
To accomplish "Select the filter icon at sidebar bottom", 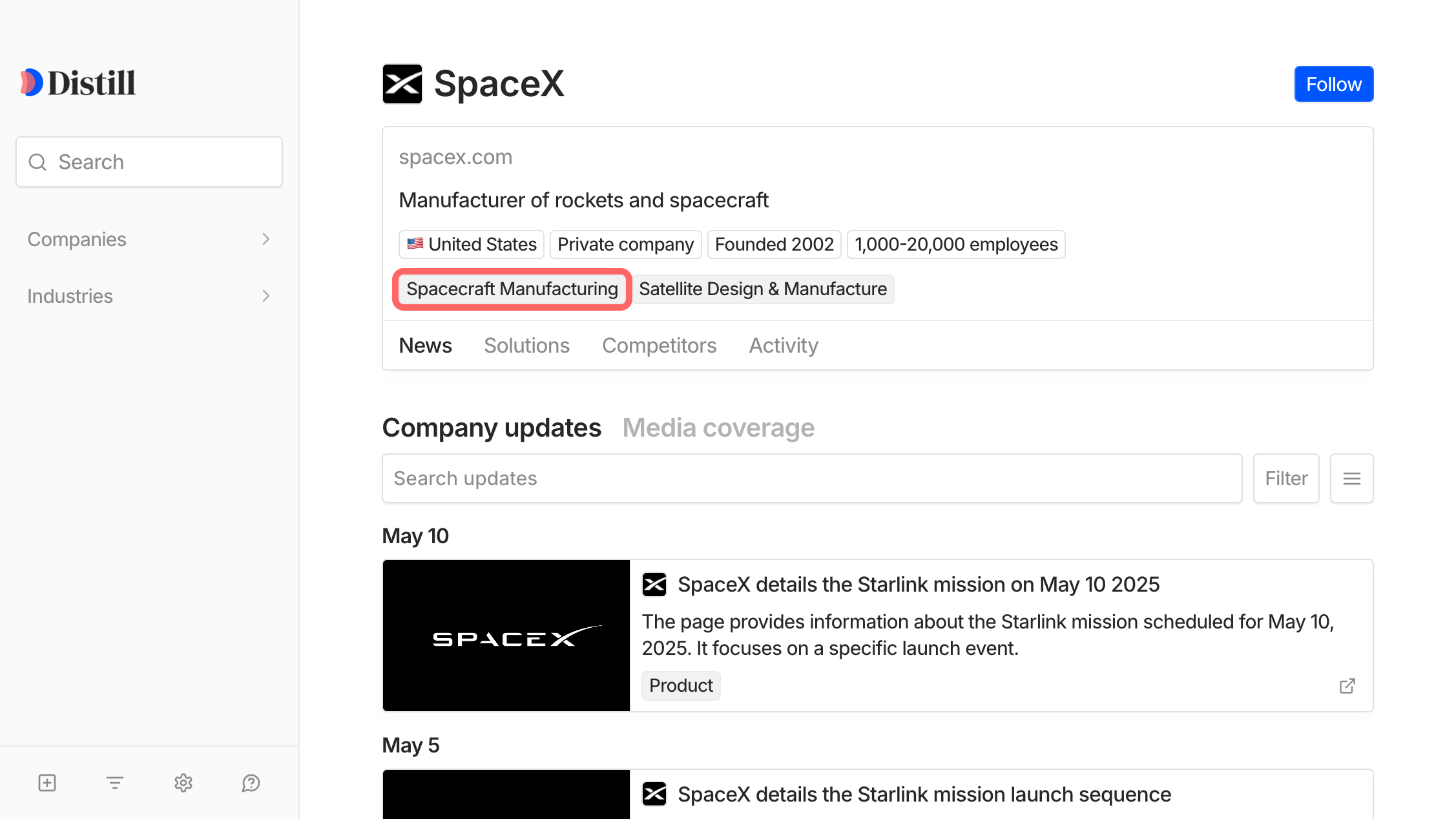I will coord(114,782).
